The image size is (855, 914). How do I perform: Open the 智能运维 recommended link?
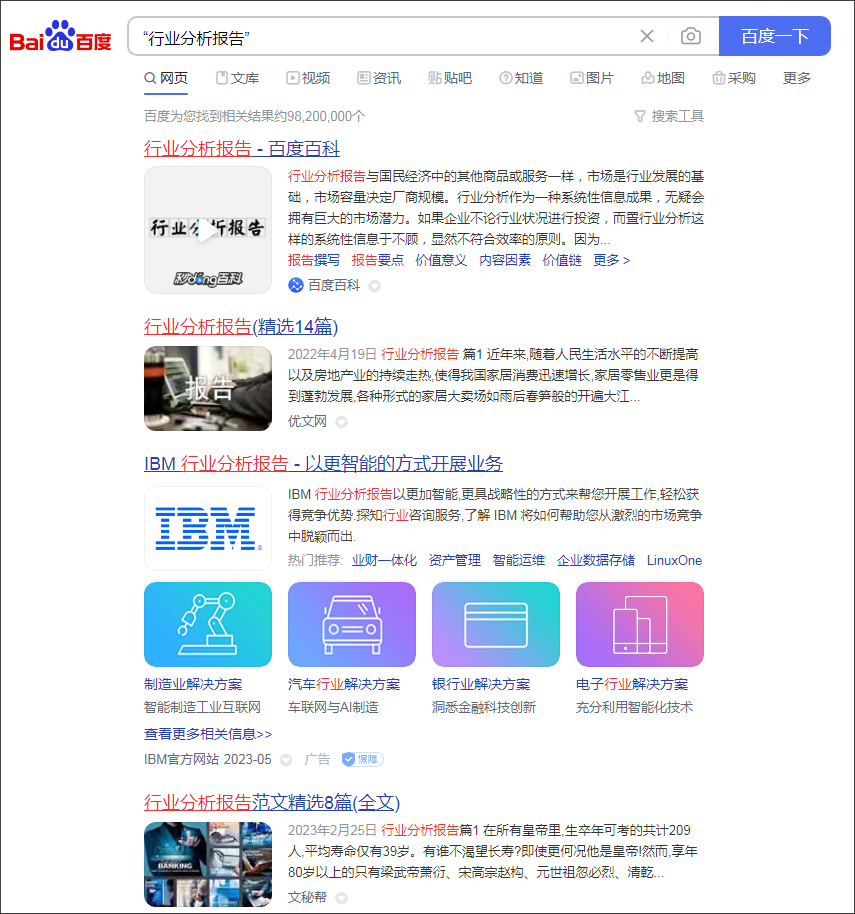[x=519, y=560]
